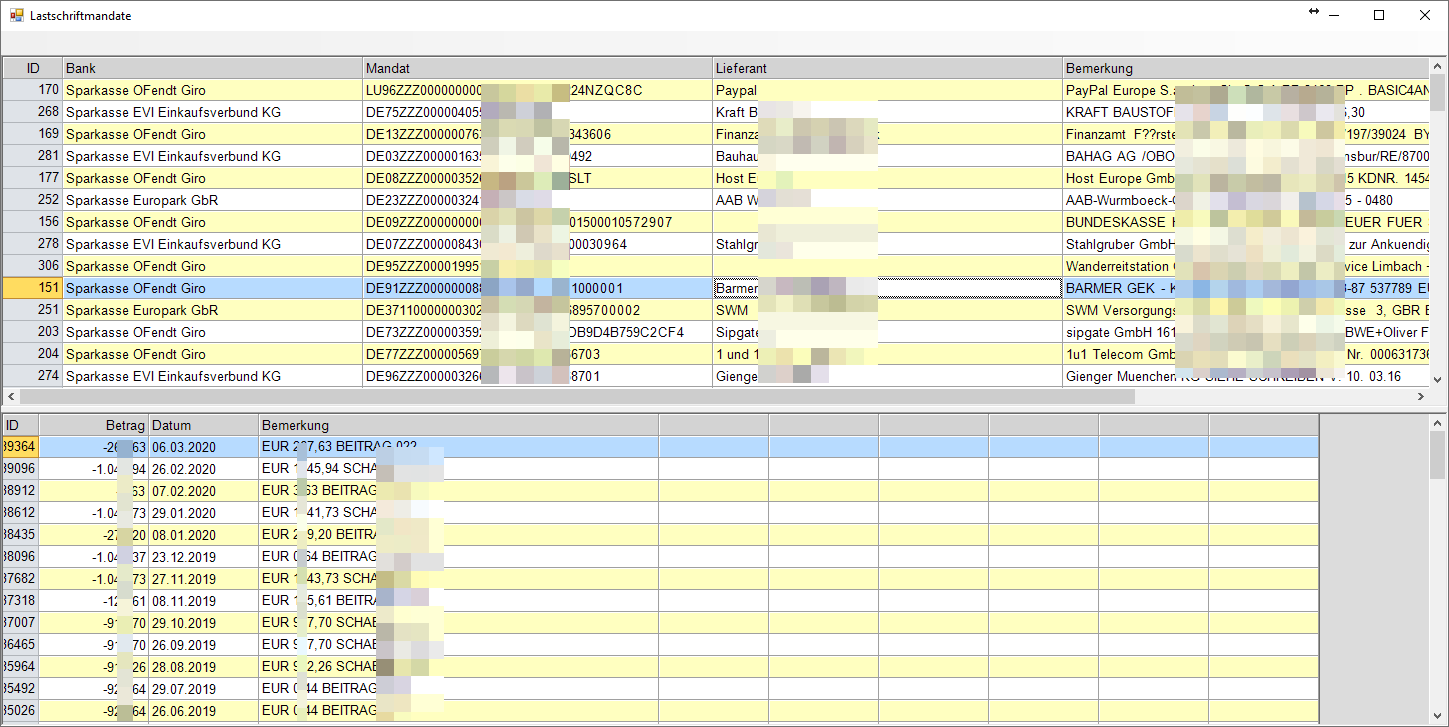Click left arrow of horizontal scrollbar
1449x727 pixels.
coord(10,396)
